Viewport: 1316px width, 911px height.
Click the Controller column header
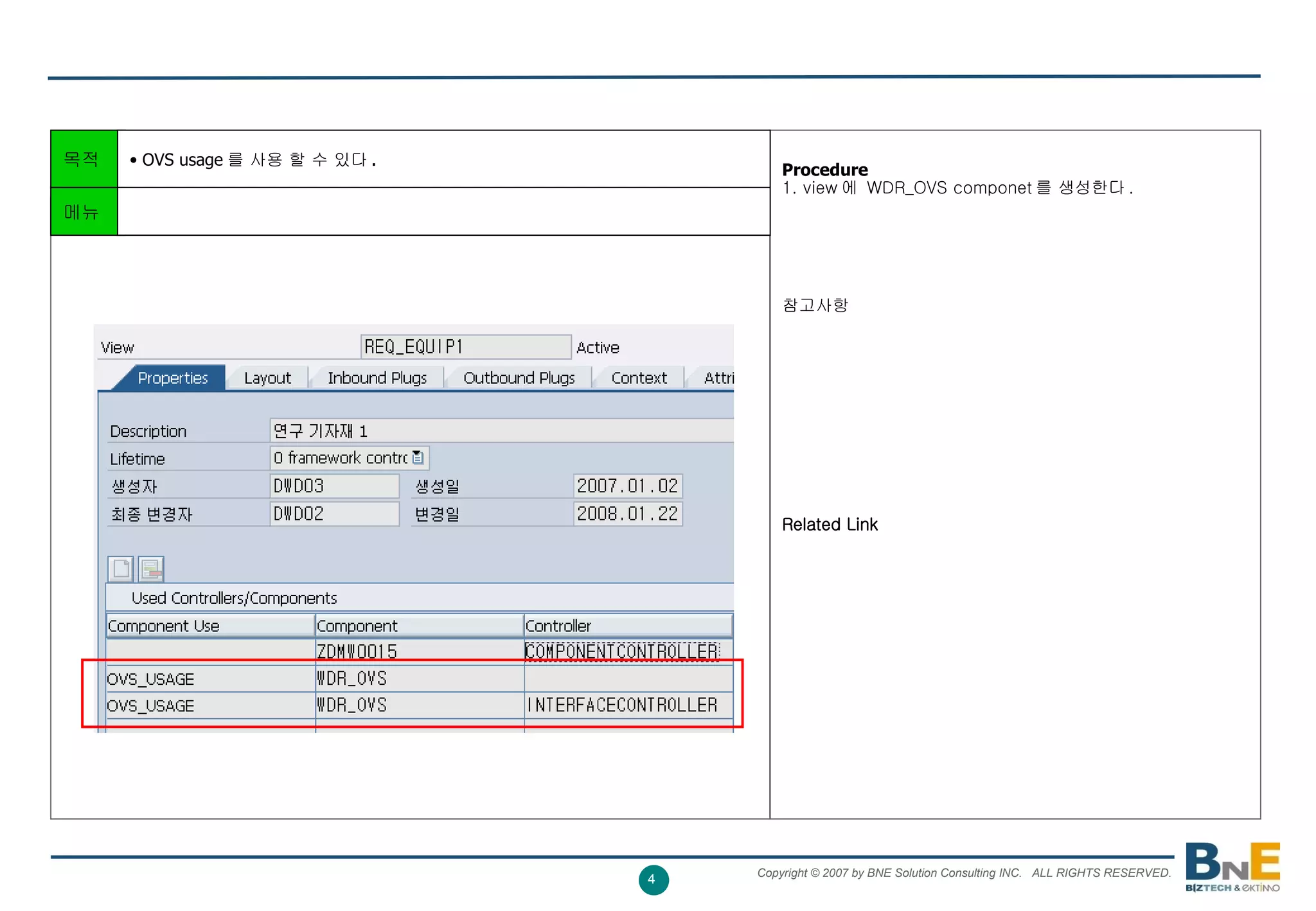[x=628, y=626]
